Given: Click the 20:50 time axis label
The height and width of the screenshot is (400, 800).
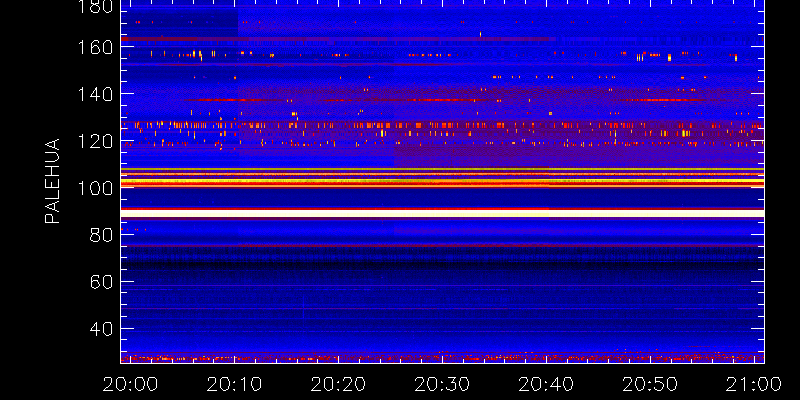Looking at the screenshot, I should coord(650,384).
